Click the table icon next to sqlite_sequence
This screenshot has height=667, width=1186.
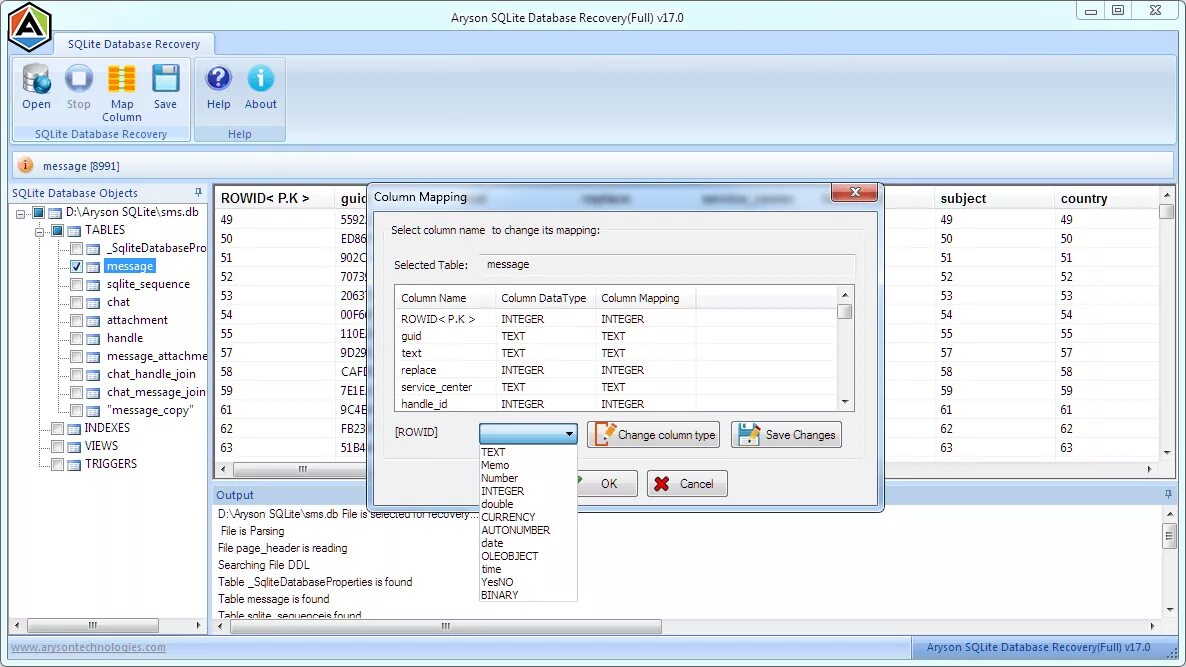click(x=93, y=285)
